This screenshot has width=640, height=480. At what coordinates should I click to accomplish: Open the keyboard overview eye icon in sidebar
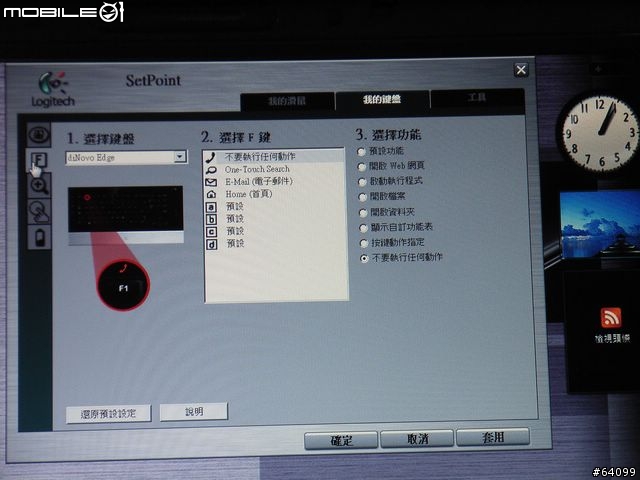tap(39, 134)
